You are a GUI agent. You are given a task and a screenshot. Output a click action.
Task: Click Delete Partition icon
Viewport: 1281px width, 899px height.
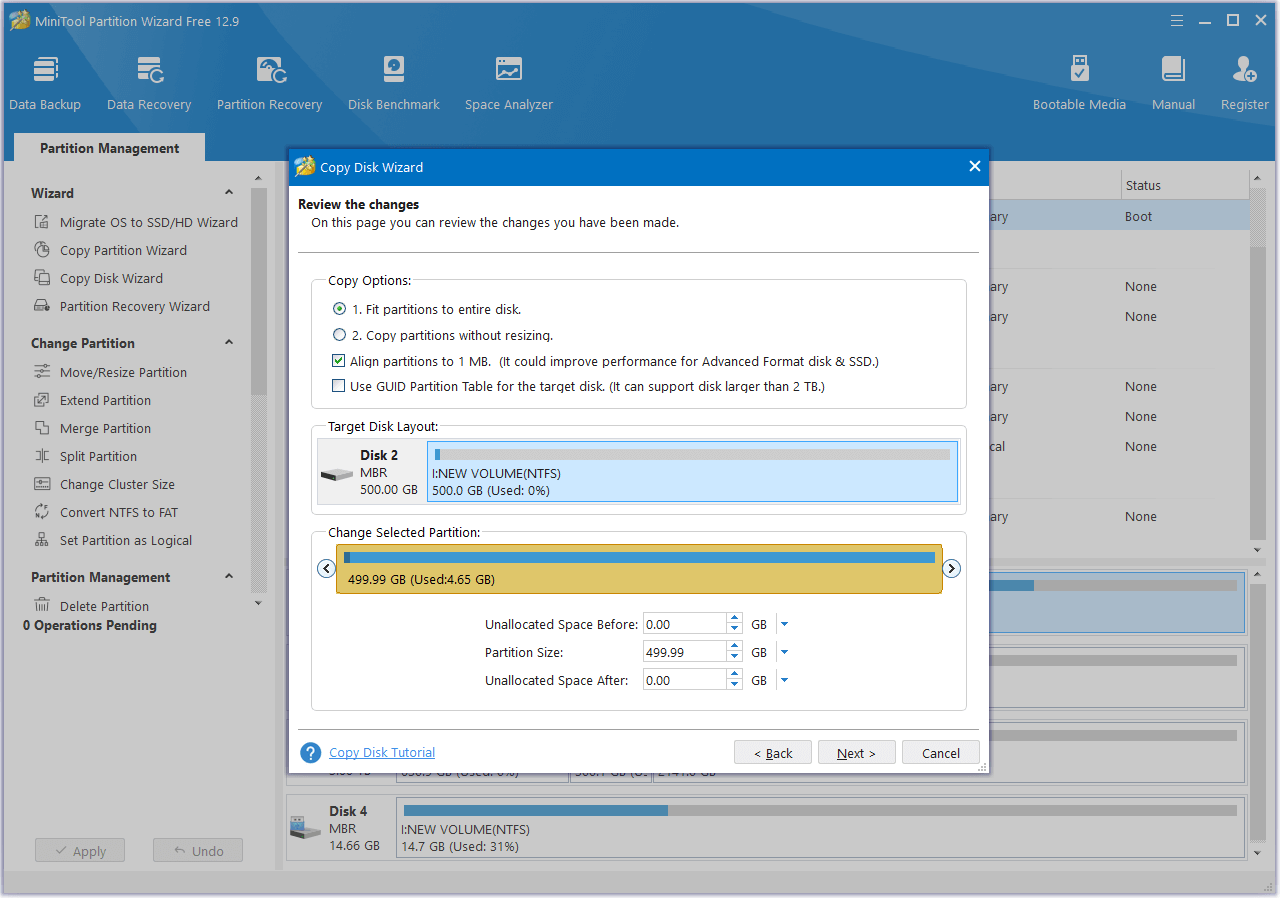tap(42, 606)
